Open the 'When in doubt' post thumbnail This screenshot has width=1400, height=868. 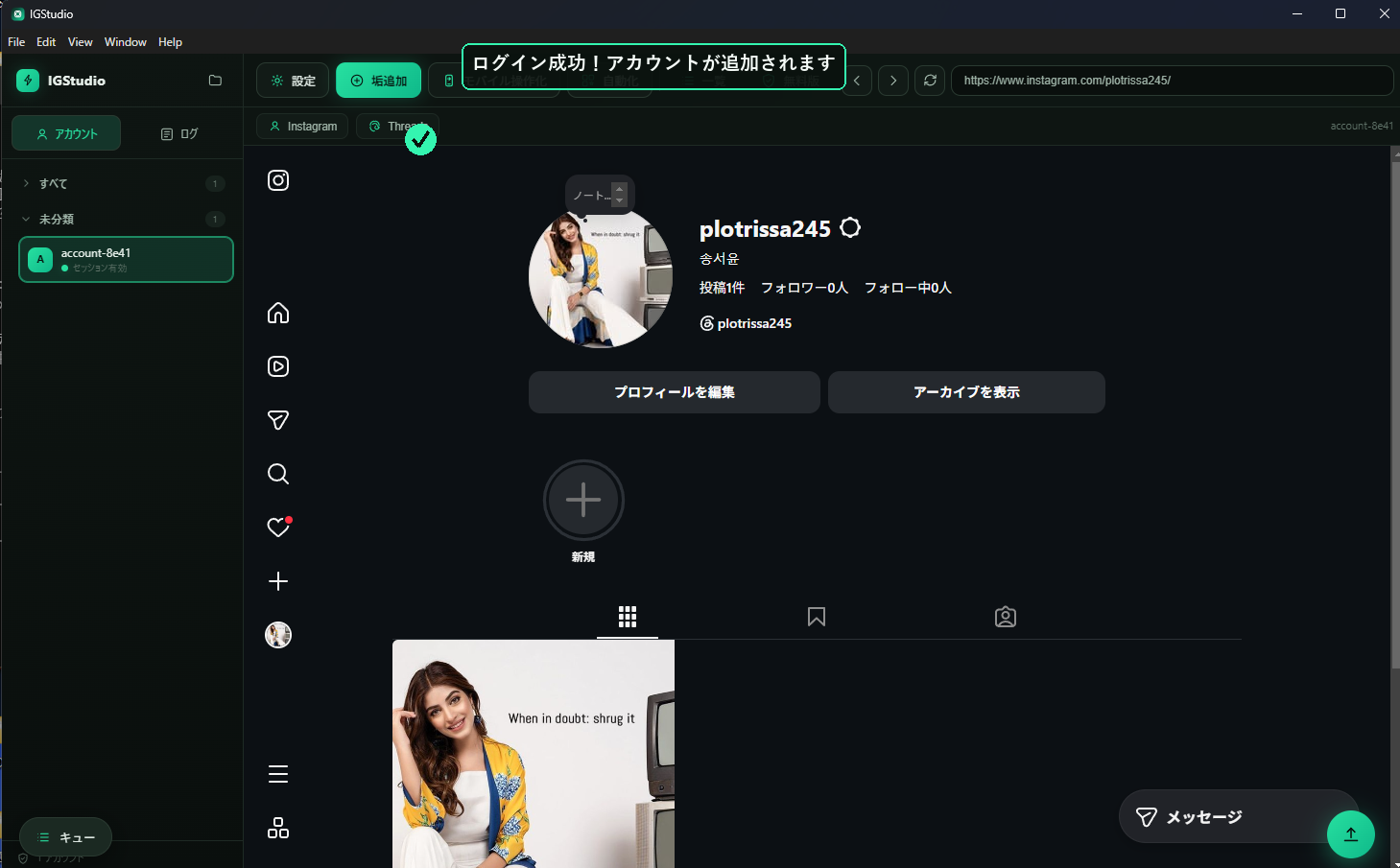(534, 754)
